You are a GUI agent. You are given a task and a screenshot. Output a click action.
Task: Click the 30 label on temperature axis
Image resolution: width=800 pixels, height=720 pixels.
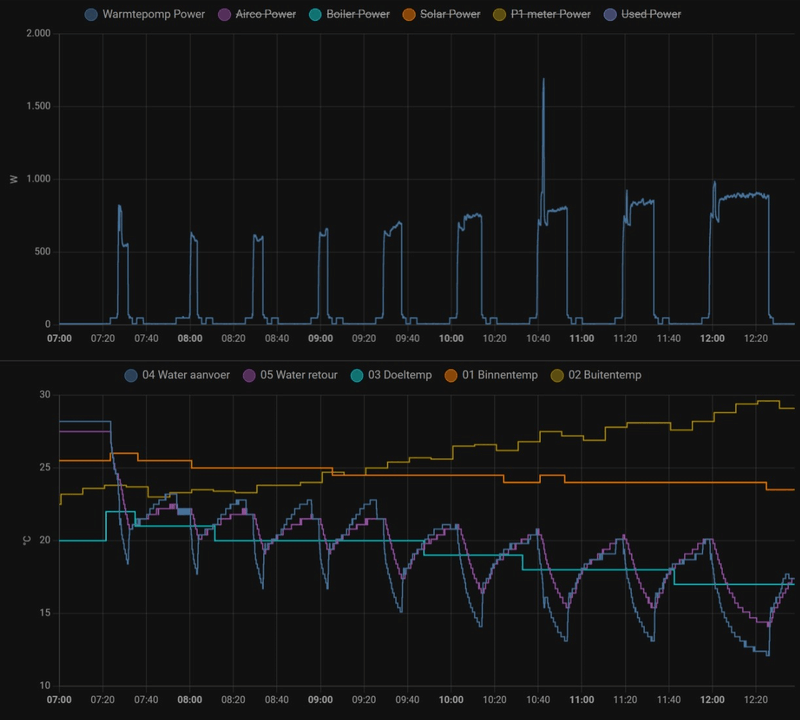[x=45, y=394]
